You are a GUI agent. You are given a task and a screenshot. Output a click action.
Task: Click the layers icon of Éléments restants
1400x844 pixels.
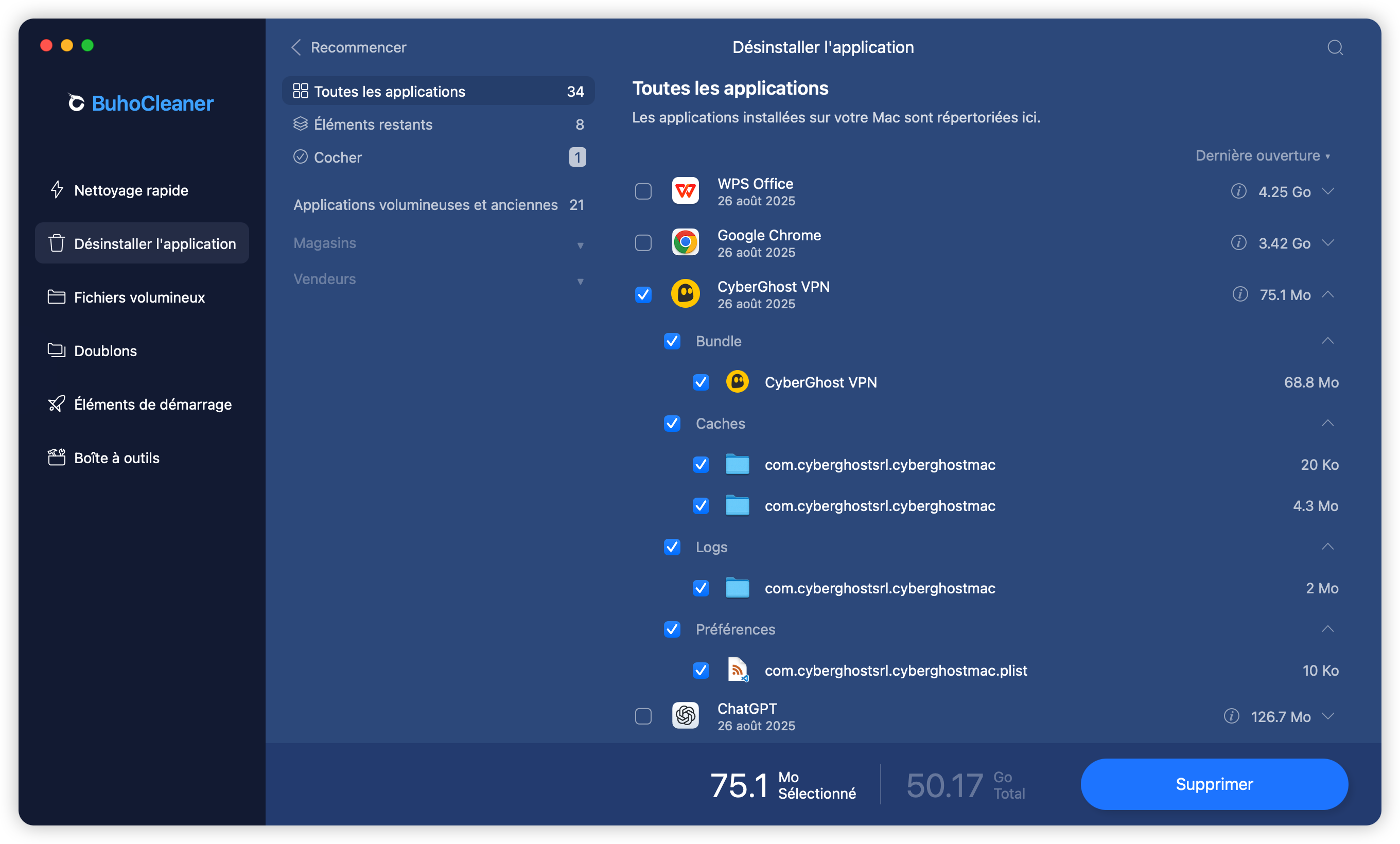pyautogui.click(x=301, y=124)
